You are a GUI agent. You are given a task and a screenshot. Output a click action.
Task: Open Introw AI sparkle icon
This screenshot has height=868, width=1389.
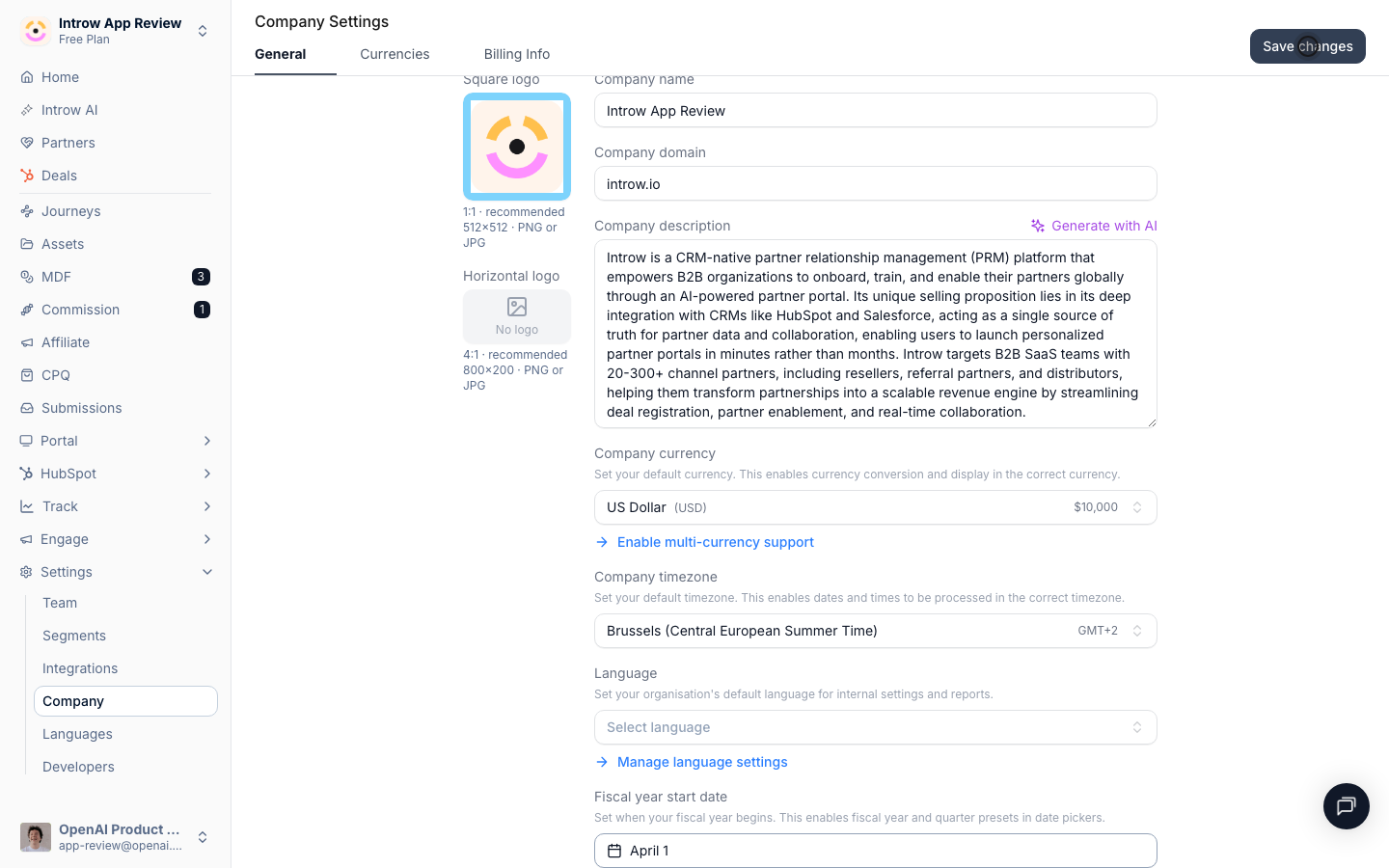(27, 110)
